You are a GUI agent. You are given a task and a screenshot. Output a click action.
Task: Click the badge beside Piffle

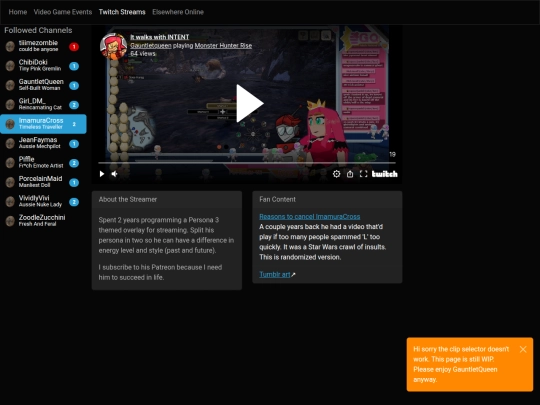pyautogui.click(x=74, y=163)
